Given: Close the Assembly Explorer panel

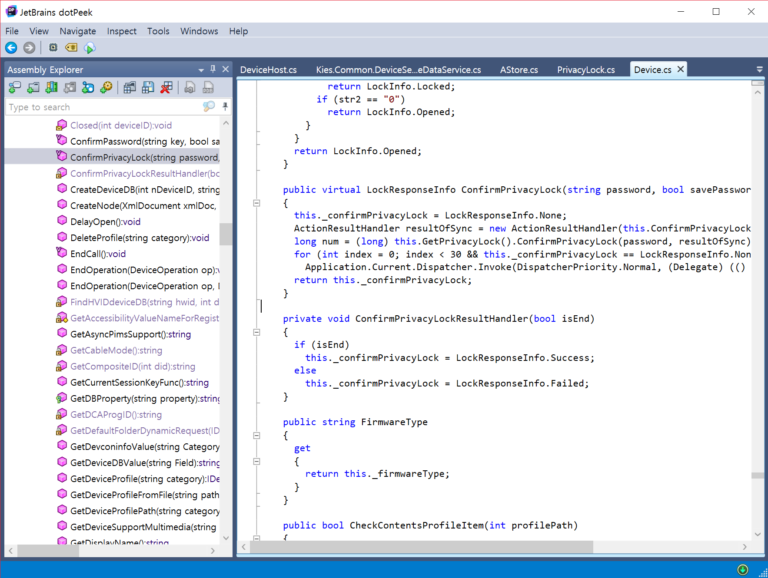Looking at the screenshot, I should coord(225,69).
